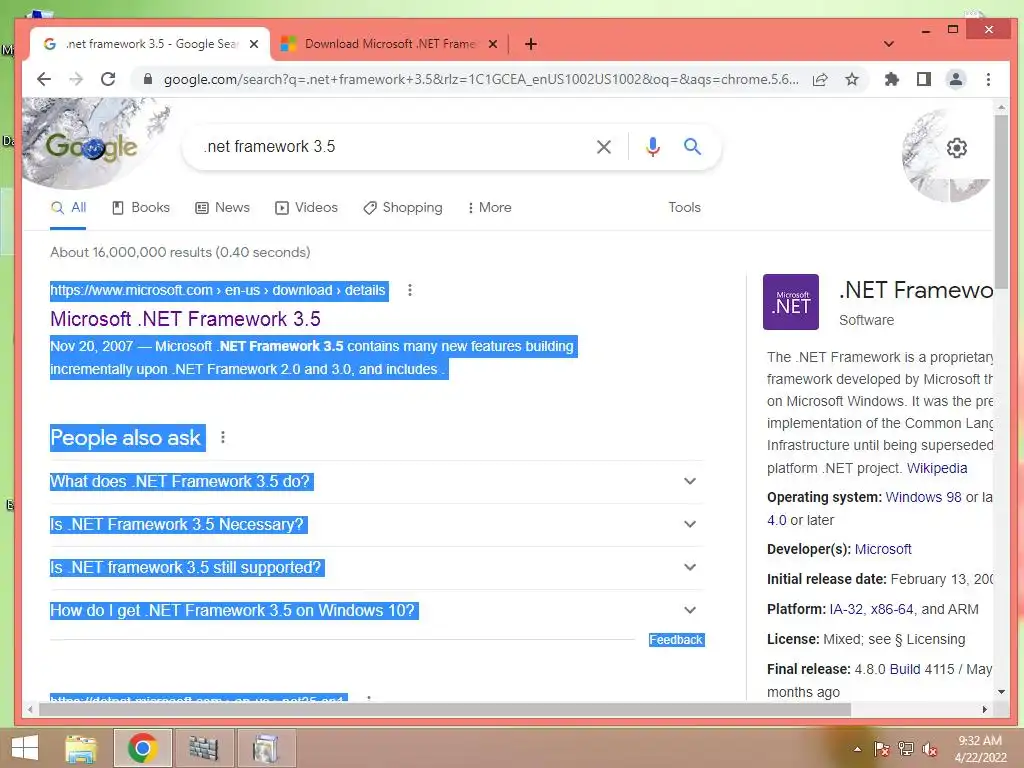Click the blue magnifier search button

692,146
